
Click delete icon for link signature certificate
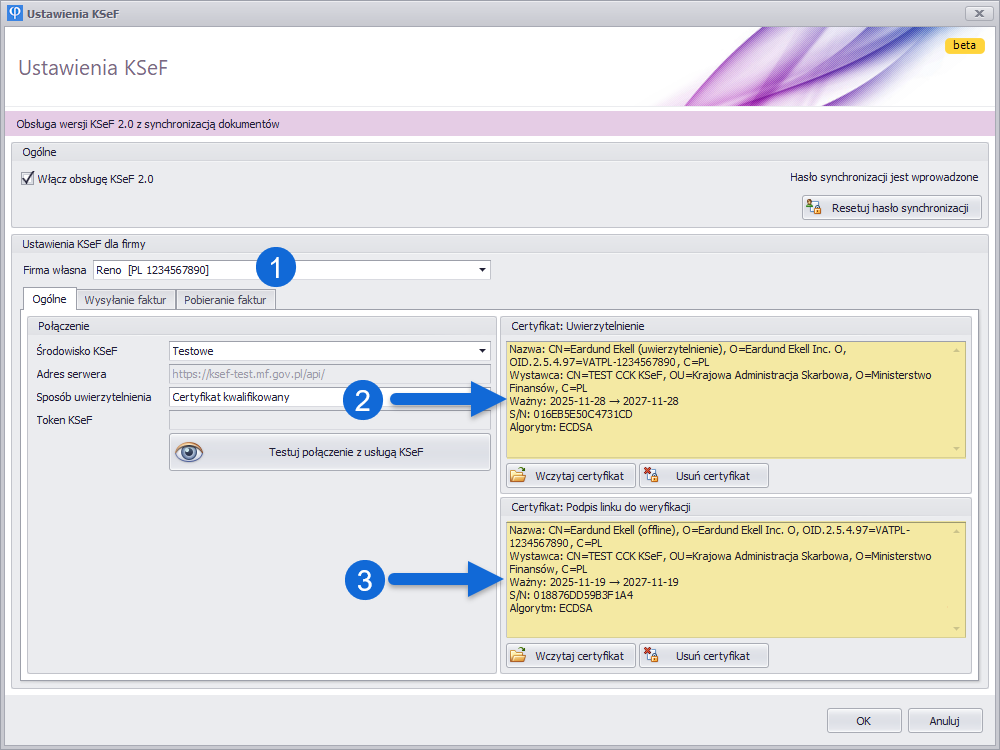point(651,655)
